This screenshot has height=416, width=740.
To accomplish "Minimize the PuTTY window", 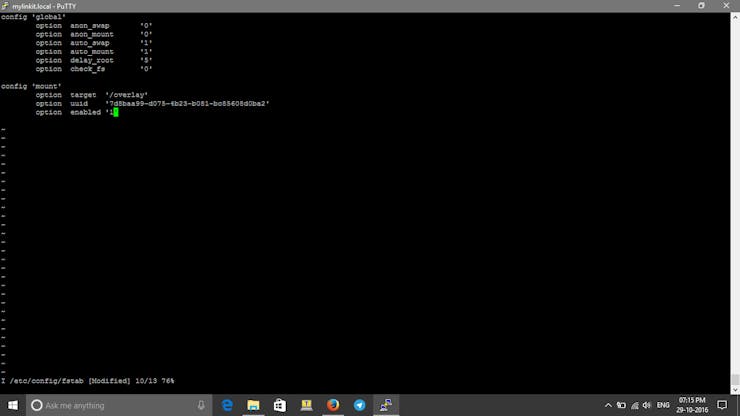I will pos(677,6).
